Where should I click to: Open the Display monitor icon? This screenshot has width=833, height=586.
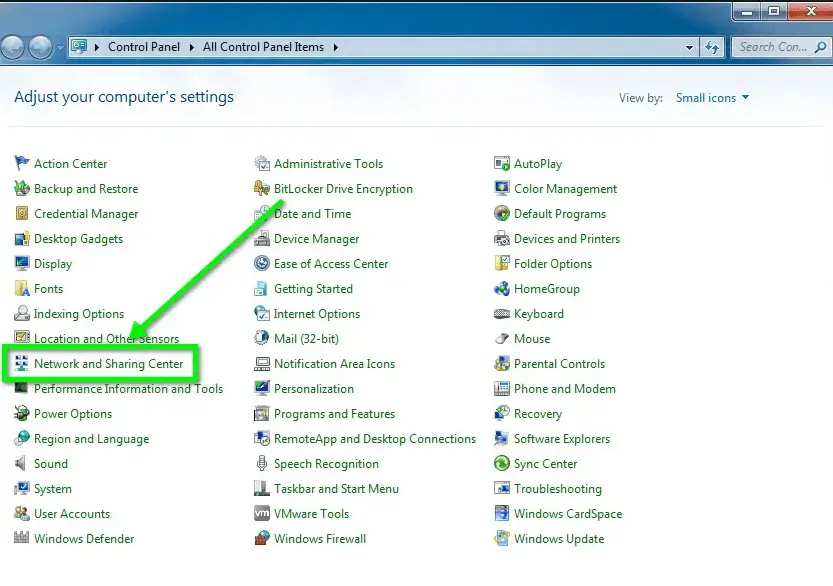pyautogui.click(x=22, y=263)
